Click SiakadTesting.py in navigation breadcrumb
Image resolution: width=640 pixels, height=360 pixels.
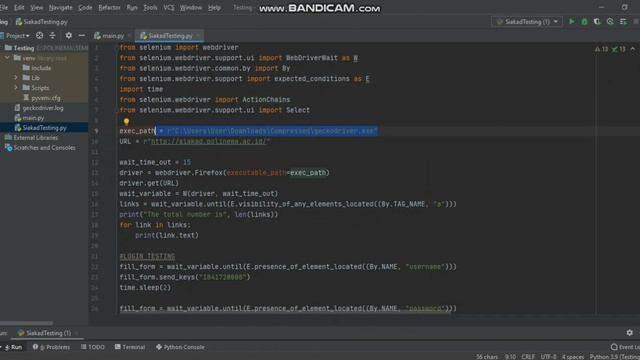42,22
